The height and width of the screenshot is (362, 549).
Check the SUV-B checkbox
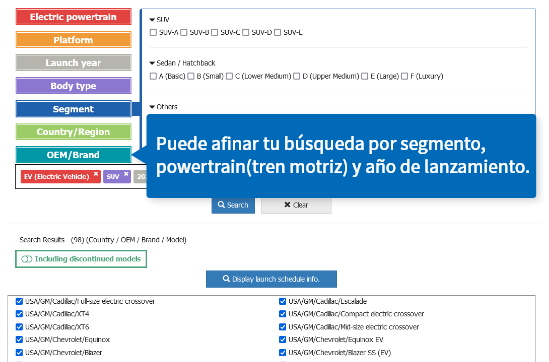(x=183, y=33)
